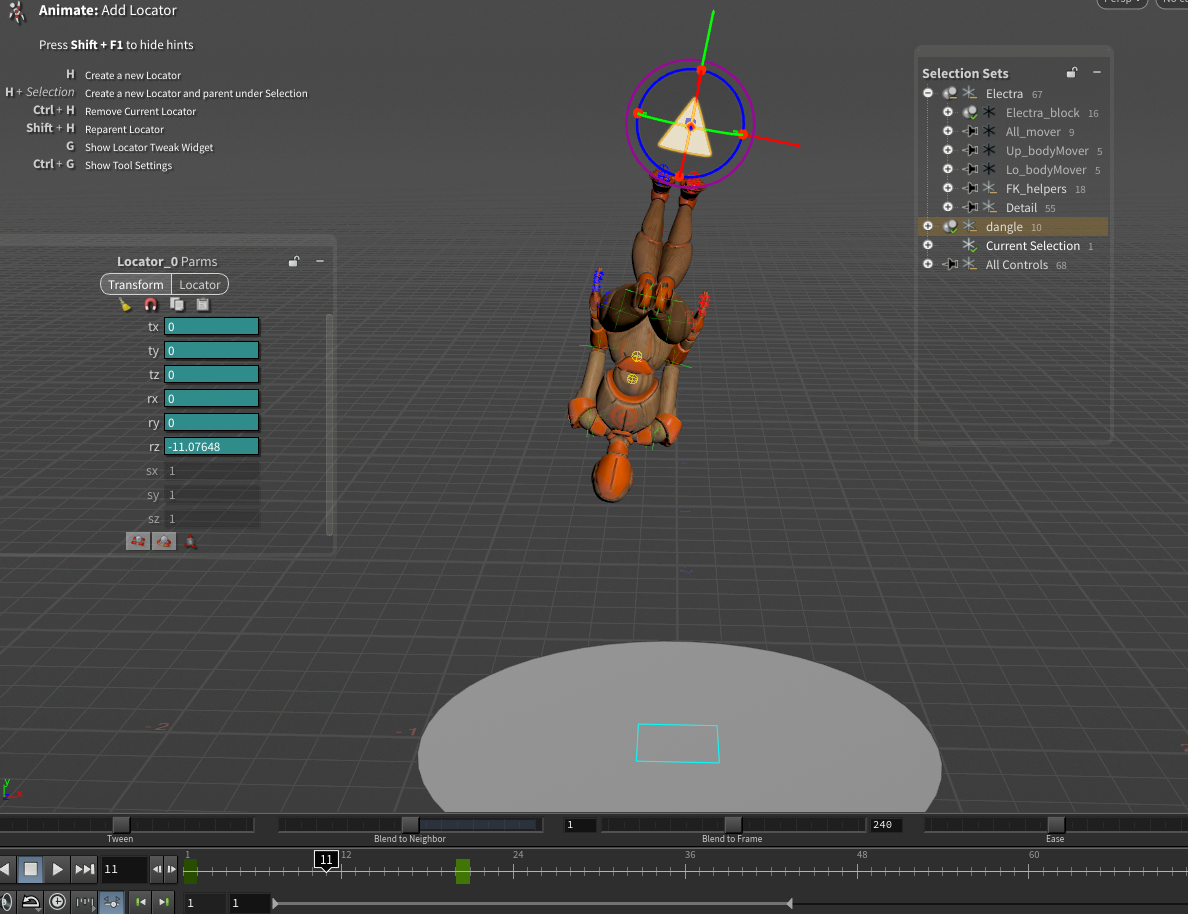Switch to the Transform tab
The width and height of the screenshot is (1188, 914).
click(136, 284)
